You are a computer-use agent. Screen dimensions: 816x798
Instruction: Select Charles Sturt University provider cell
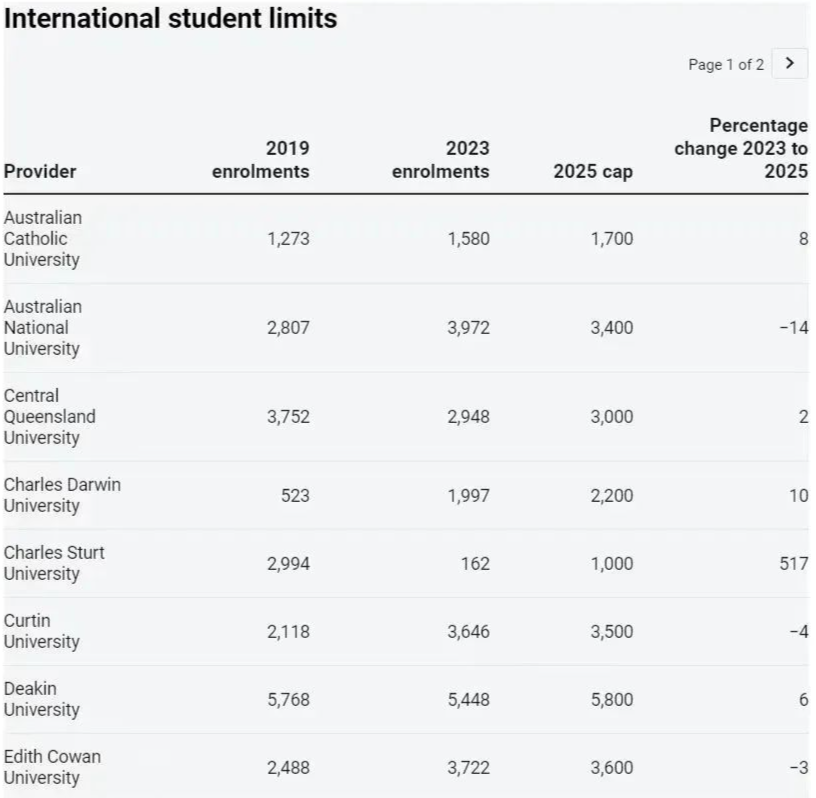54,563
